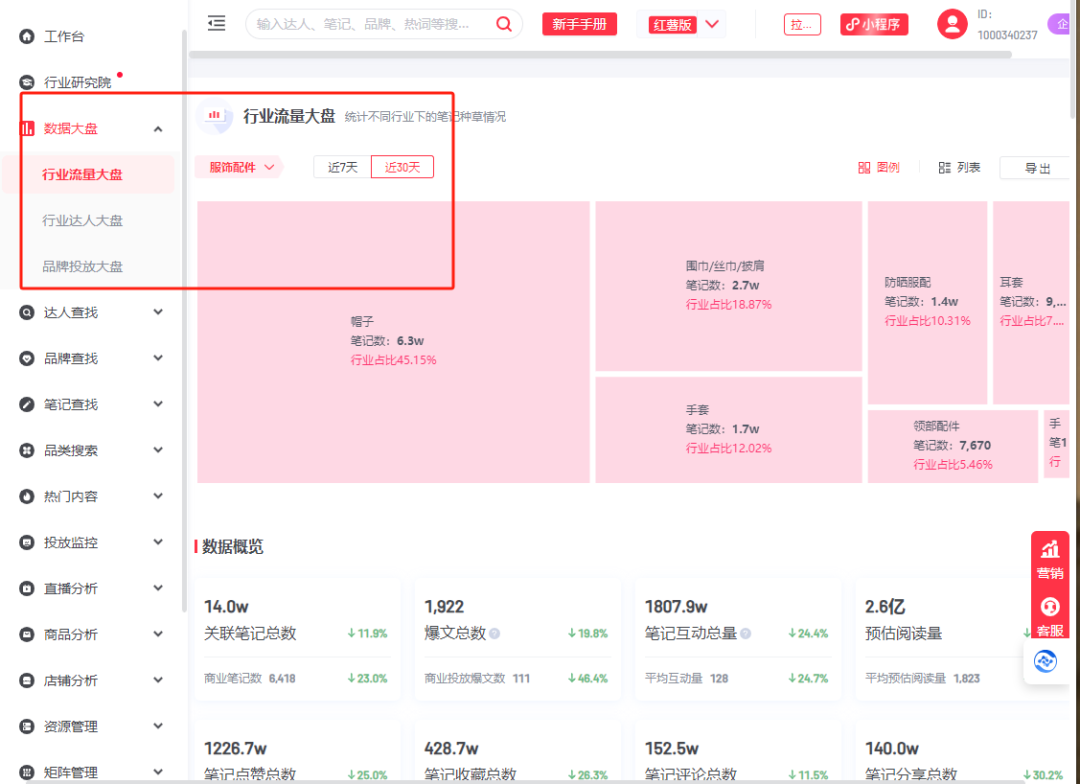This screenshot has height=784, width=1080.
Task: Click the red search magnifier icon
Action: (x=504, y=24)
